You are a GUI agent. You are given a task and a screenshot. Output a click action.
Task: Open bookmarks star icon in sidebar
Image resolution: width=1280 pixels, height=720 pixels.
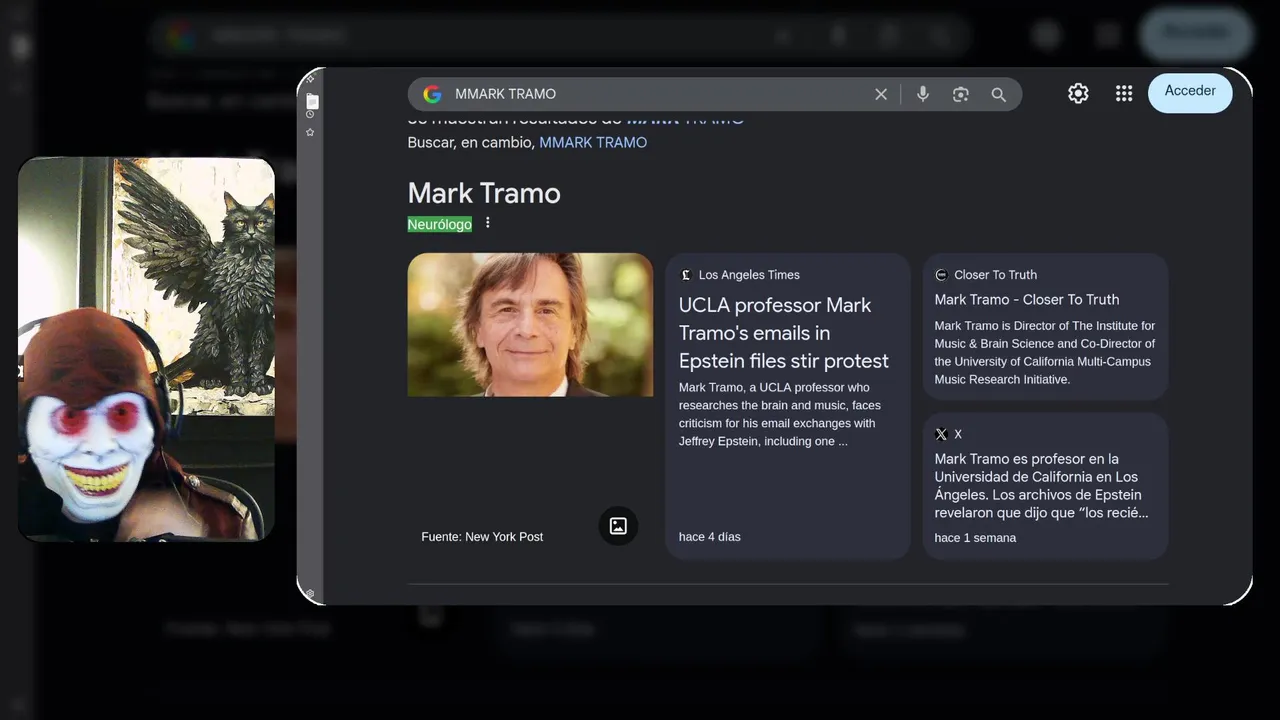310,132
